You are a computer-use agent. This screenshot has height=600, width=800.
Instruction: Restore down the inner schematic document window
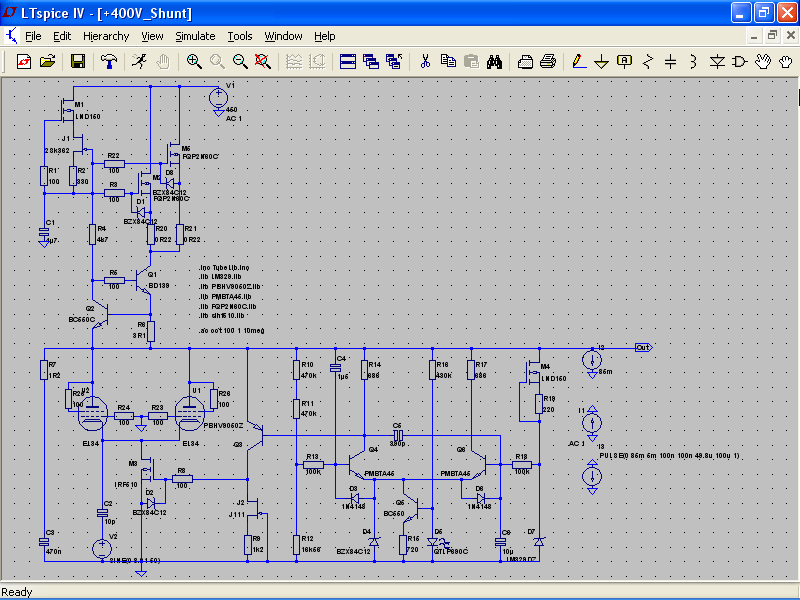tap(772, 36)
